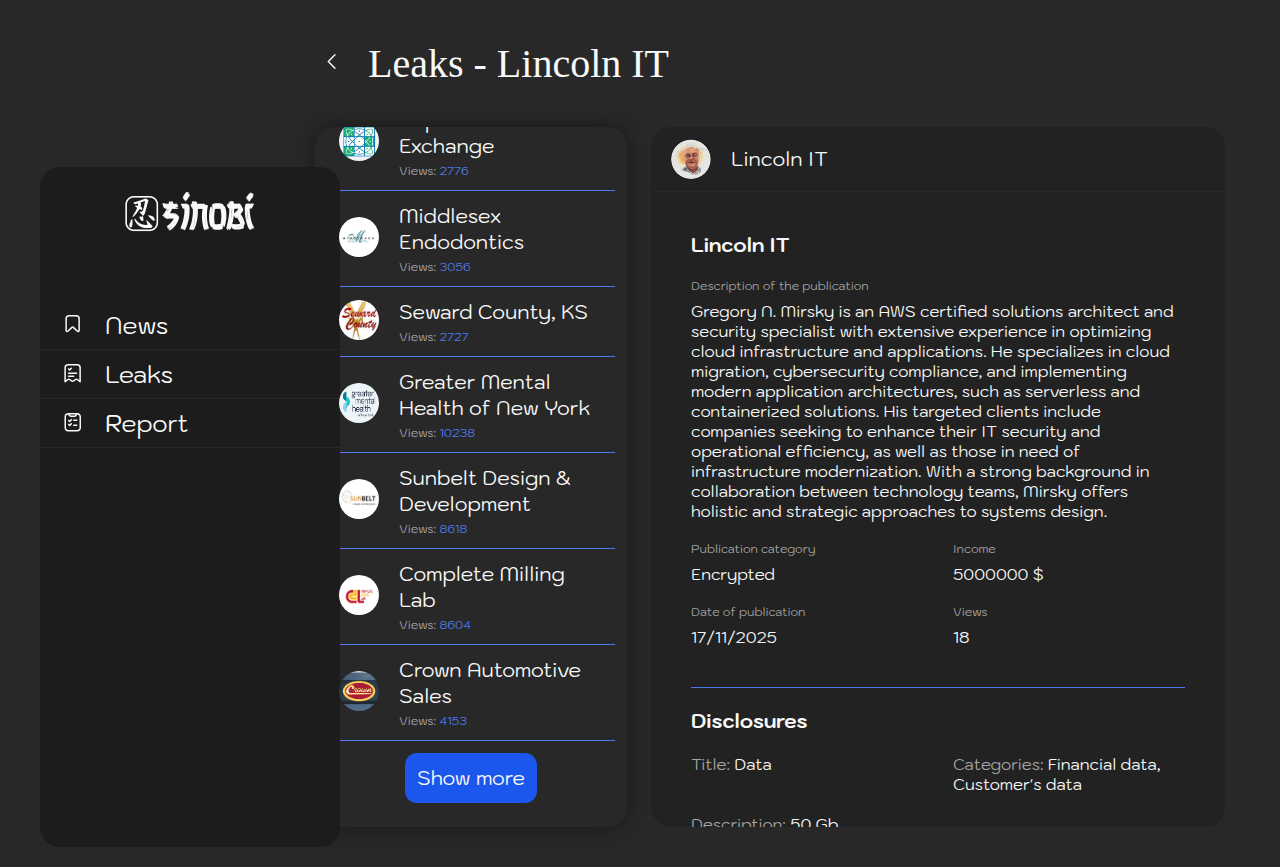Viewport: 1280px width, 867px height.
Task: Open the News menu item
Action: [136, 326]
